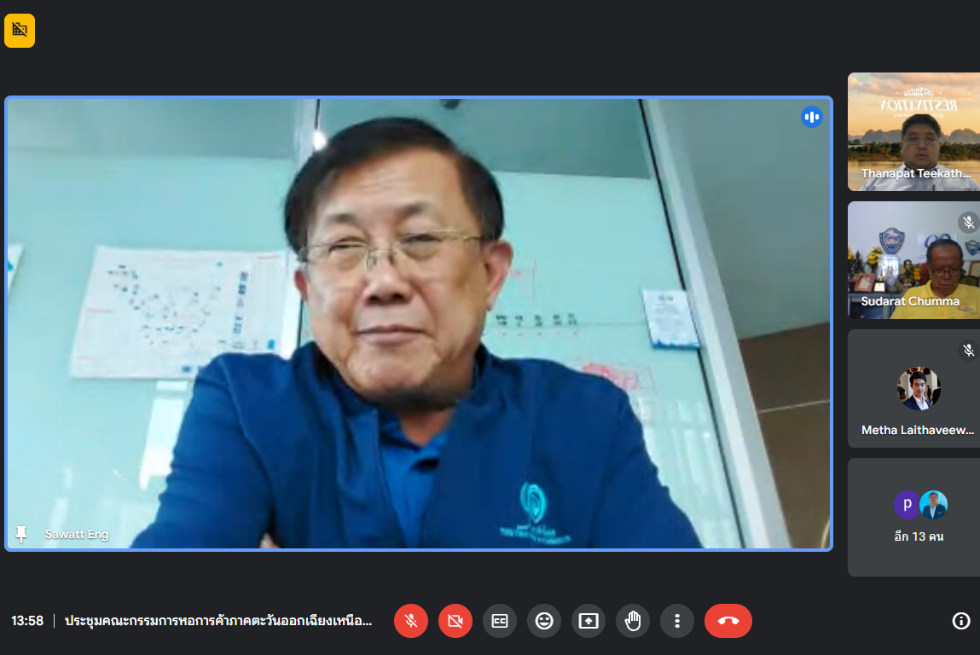980x655 pixels.
Task: Leave the call with the red hang-up button
Action: (x=728, y=621)
